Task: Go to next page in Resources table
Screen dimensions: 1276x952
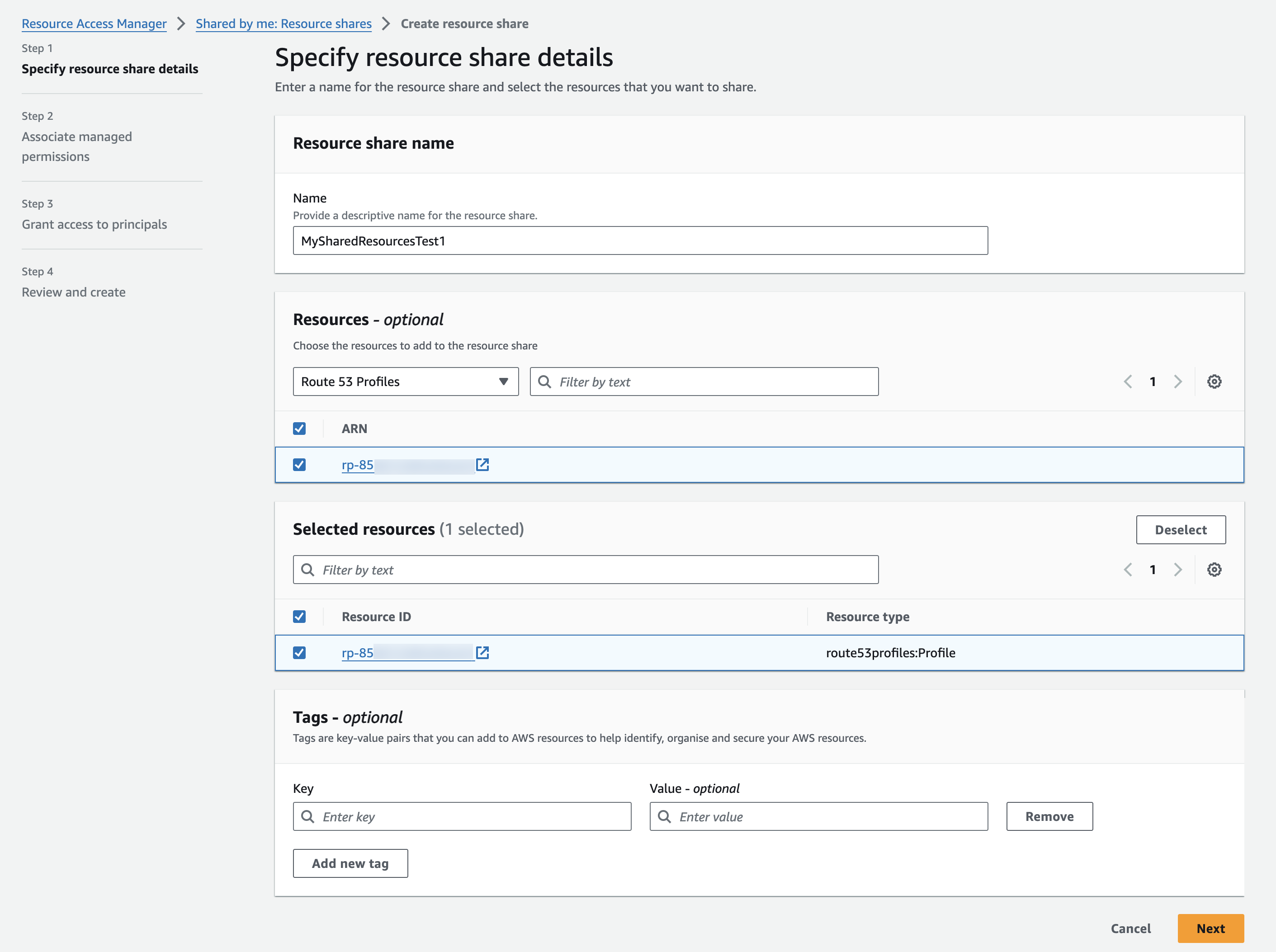Action: 1177,382
